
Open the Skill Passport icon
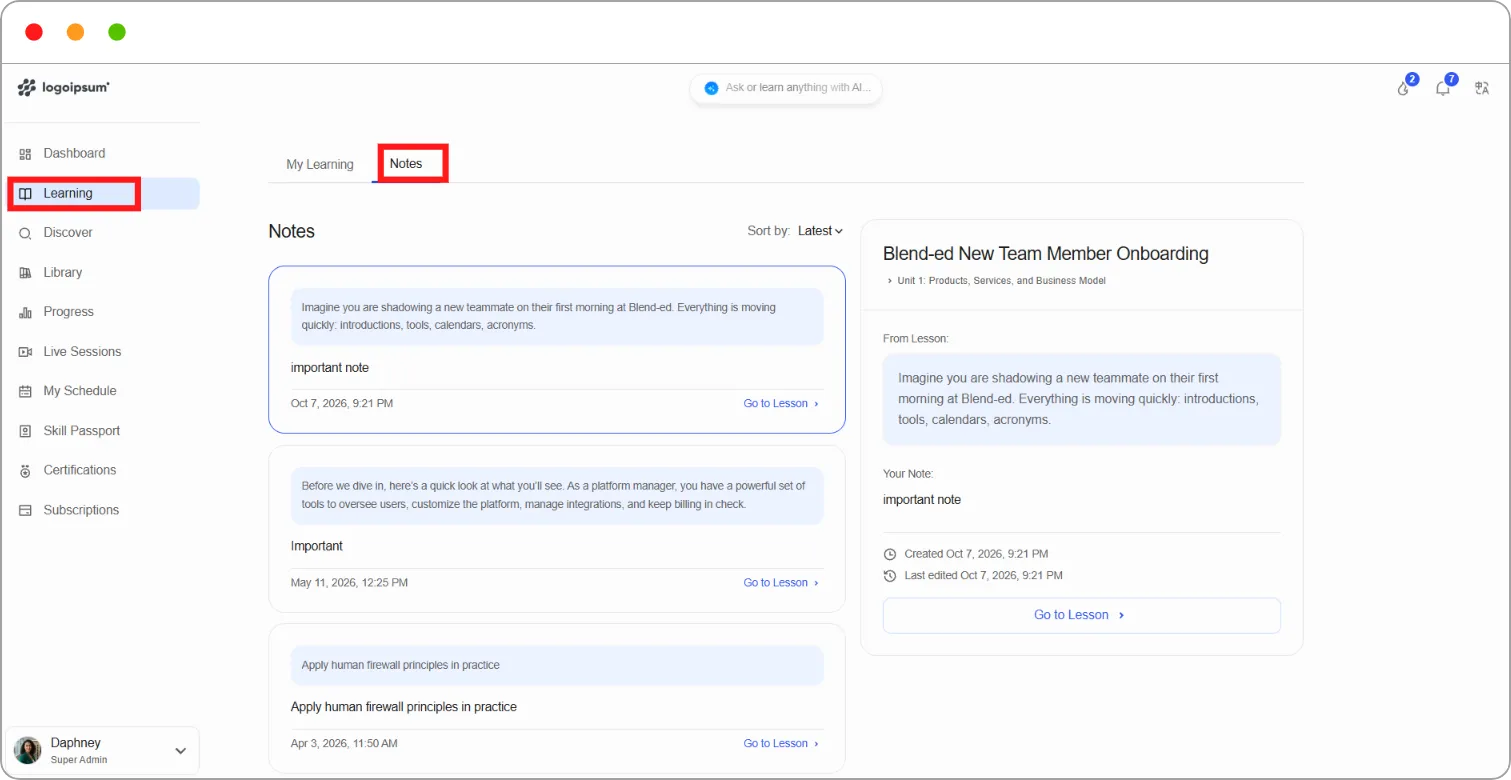pyautogui.click(x=26, y=431)
